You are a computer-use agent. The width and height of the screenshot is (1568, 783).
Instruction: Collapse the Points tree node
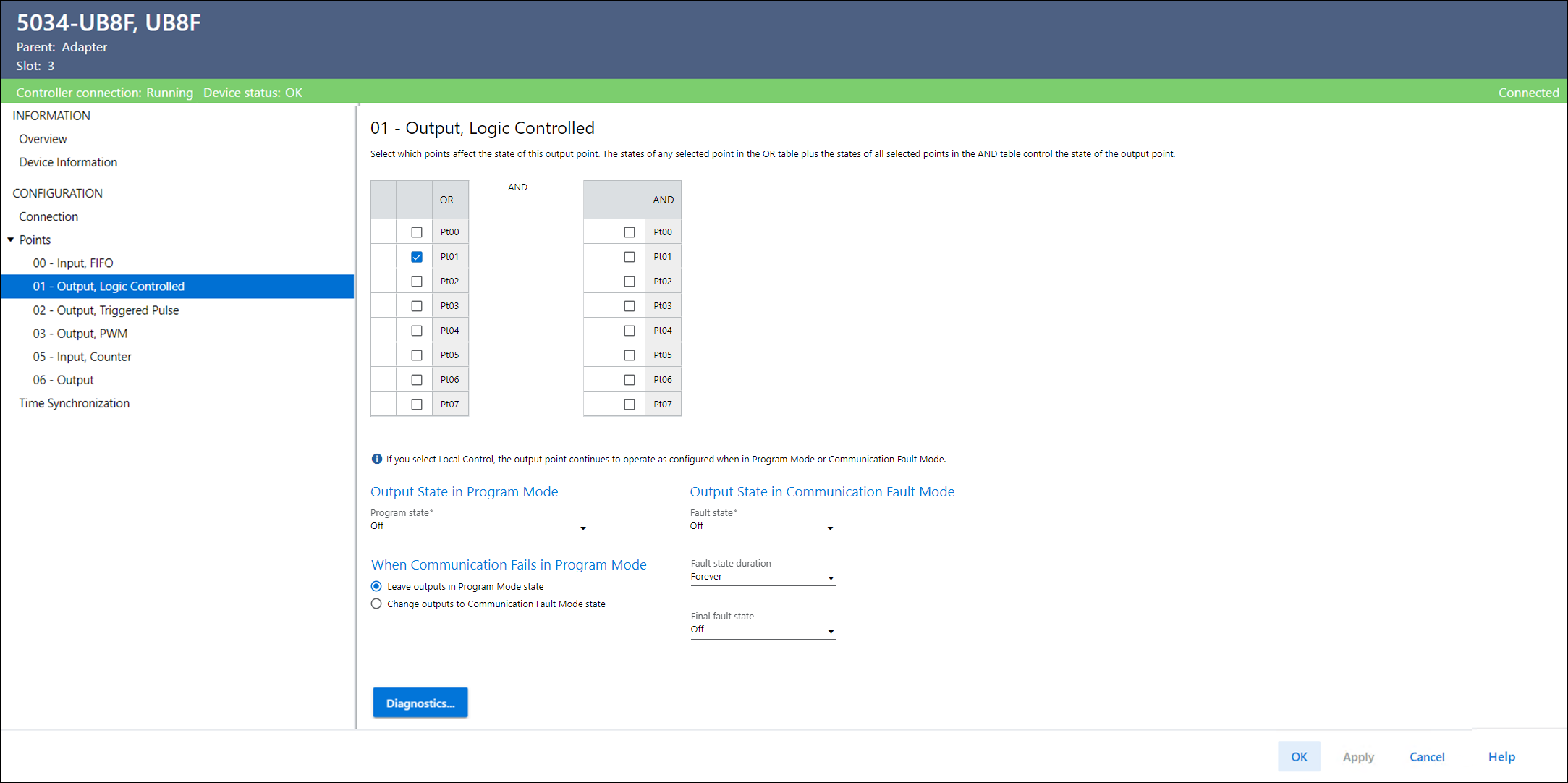(x=11, y=240)
